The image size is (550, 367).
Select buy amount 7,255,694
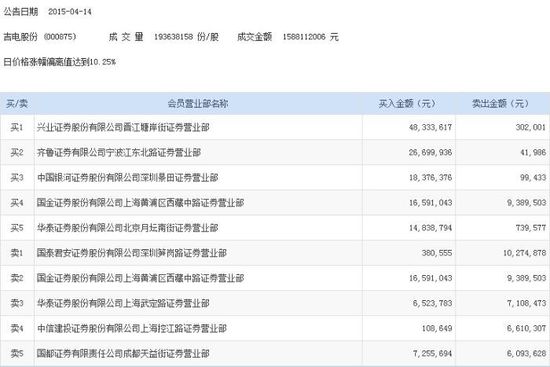(x=432, y=354)
